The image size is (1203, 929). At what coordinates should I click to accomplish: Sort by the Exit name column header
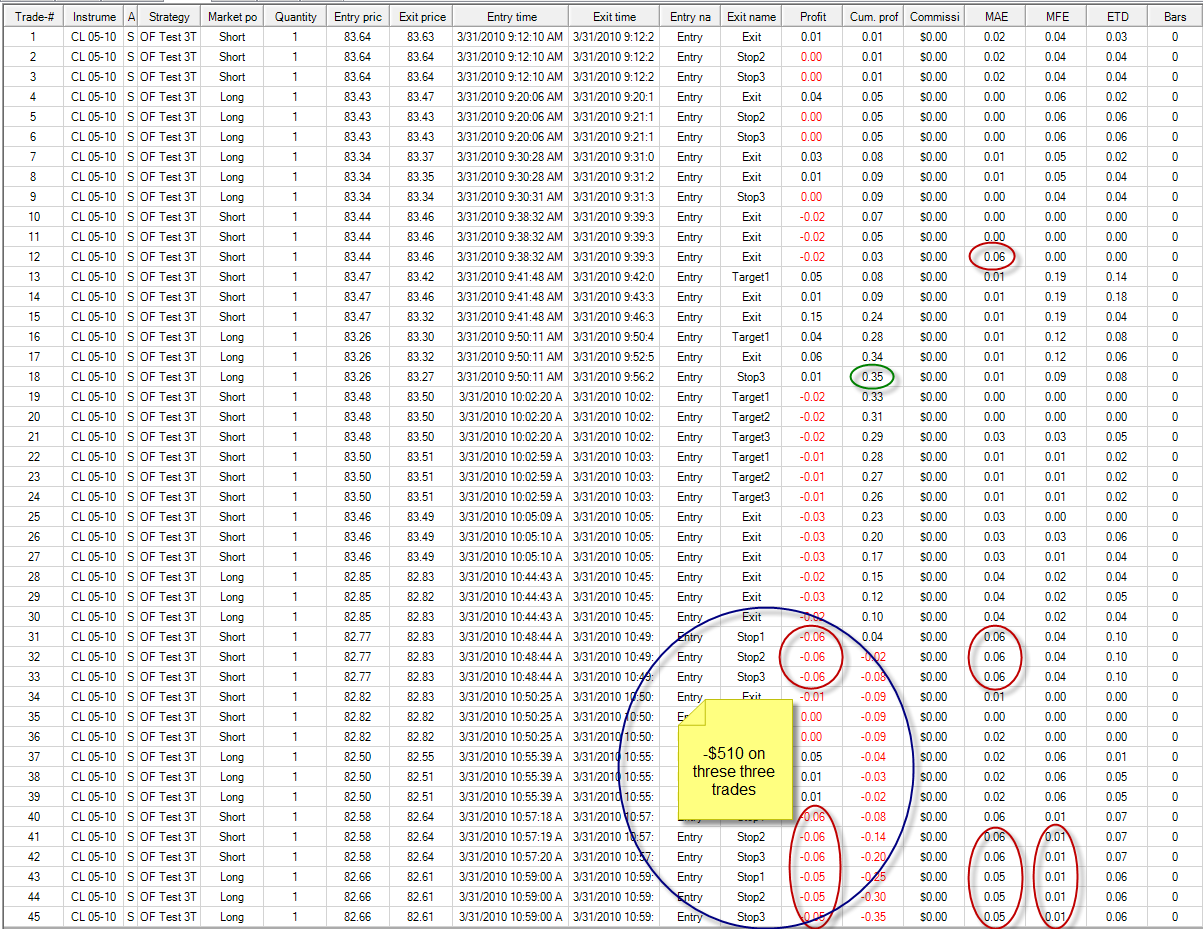[751, 17]
